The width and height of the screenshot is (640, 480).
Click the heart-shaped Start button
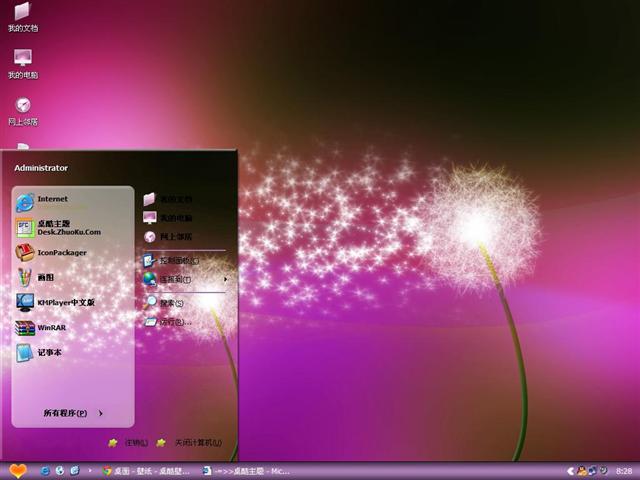[18, 470]
